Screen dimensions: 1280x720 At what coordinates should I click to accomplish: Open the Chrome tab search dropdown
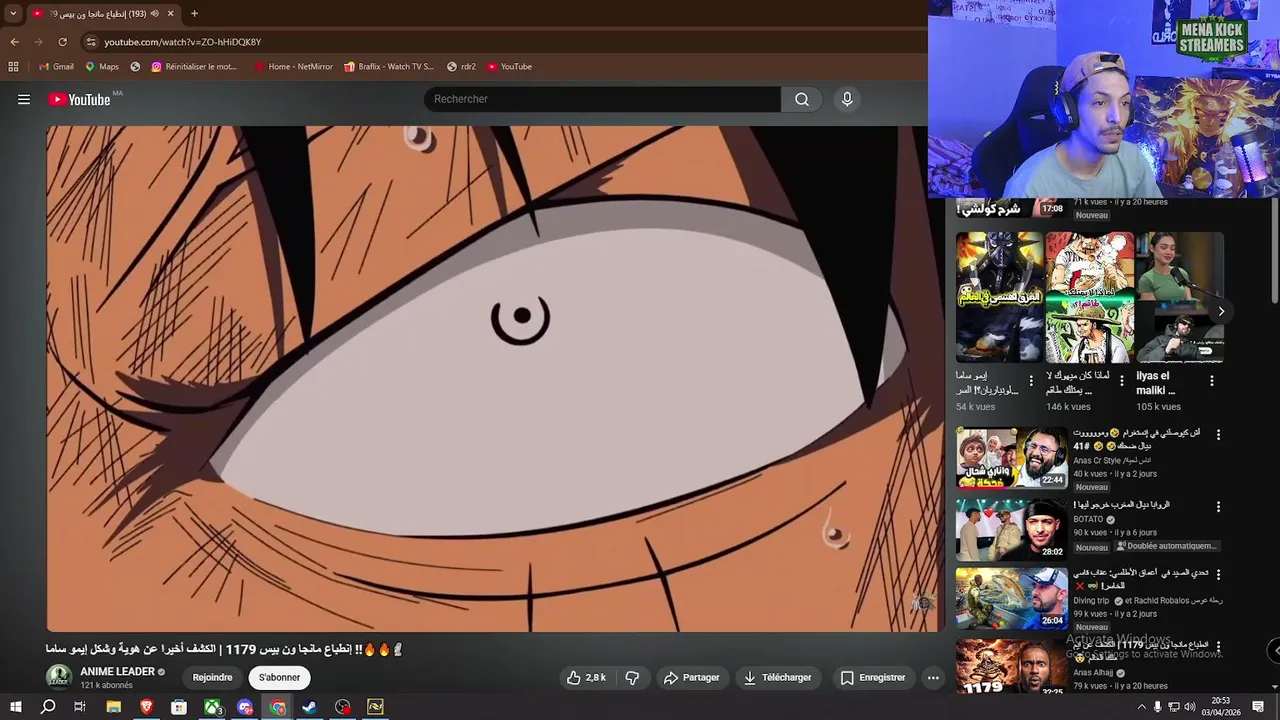point(13,14)
